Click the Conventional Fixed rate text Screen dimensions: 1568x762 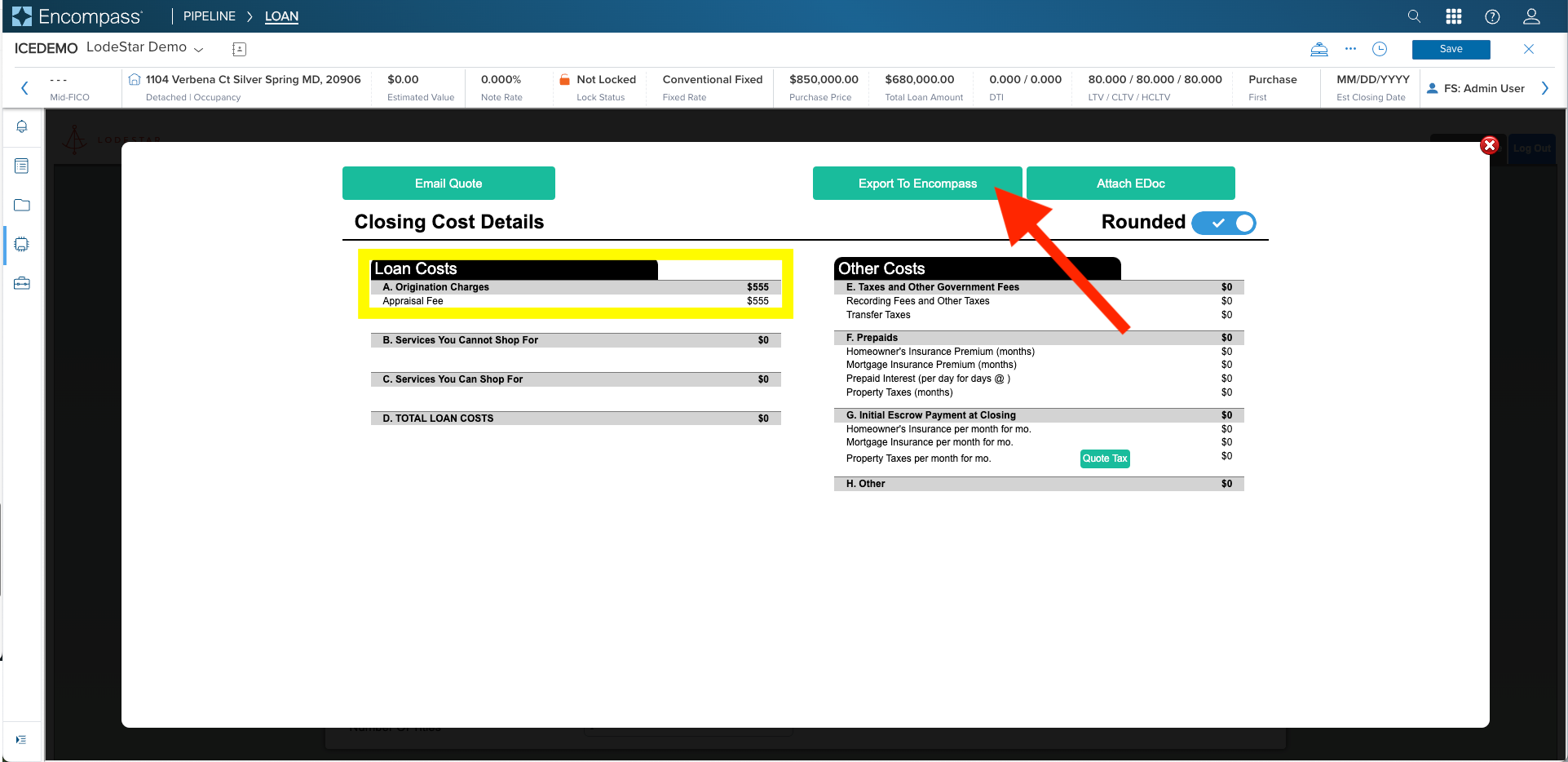coord(713,79)
